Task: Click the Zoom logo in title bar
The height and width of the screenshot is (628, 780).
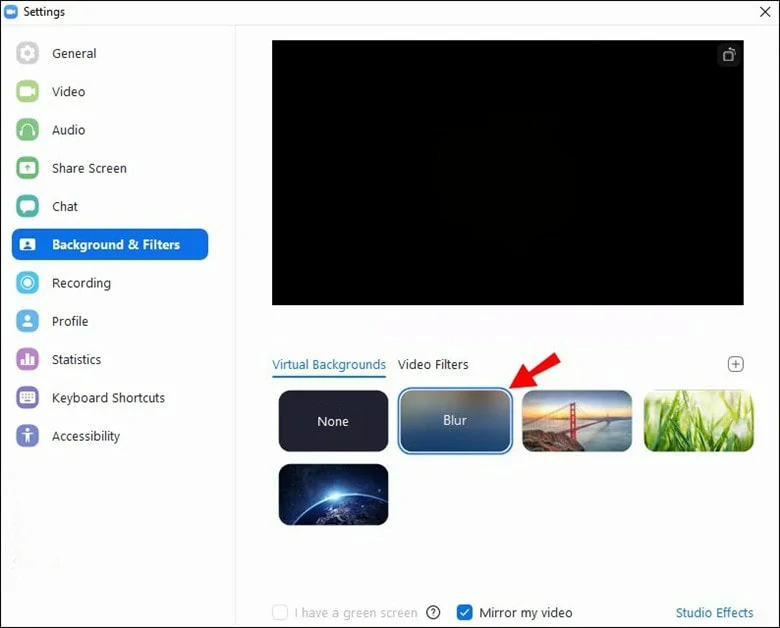Action: coord(10,11)
